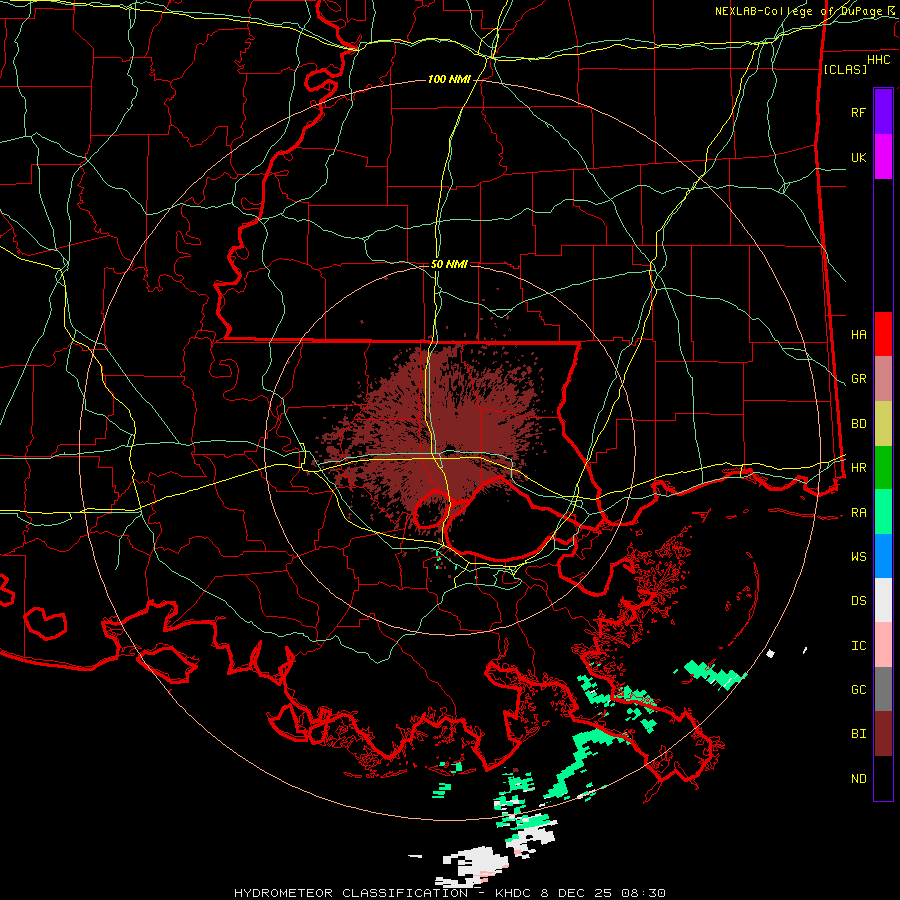
Task: Click the HA legend label
Action: click(x=859, y=334)
